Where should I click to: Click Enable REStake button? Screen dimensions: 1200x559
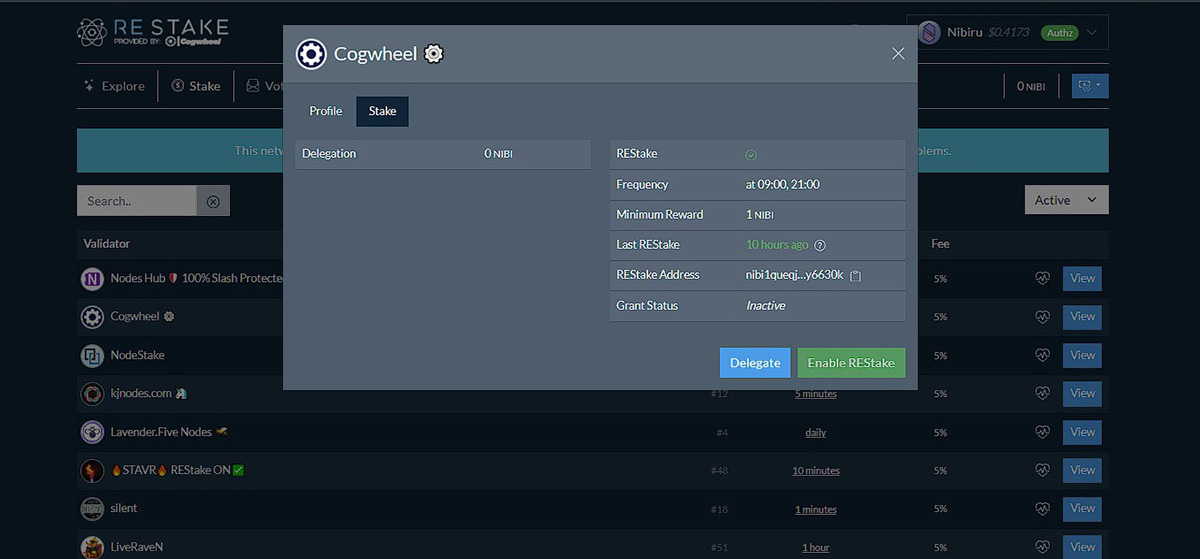[x=851, y=363]
